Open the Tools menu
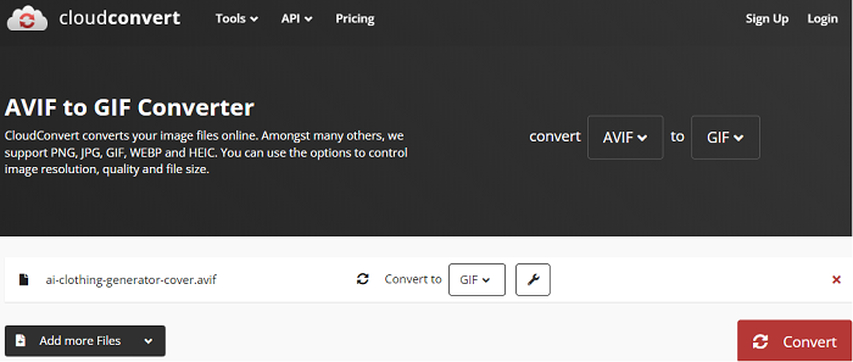This screenshot has width=853, height=362. (x=237, y=19)
